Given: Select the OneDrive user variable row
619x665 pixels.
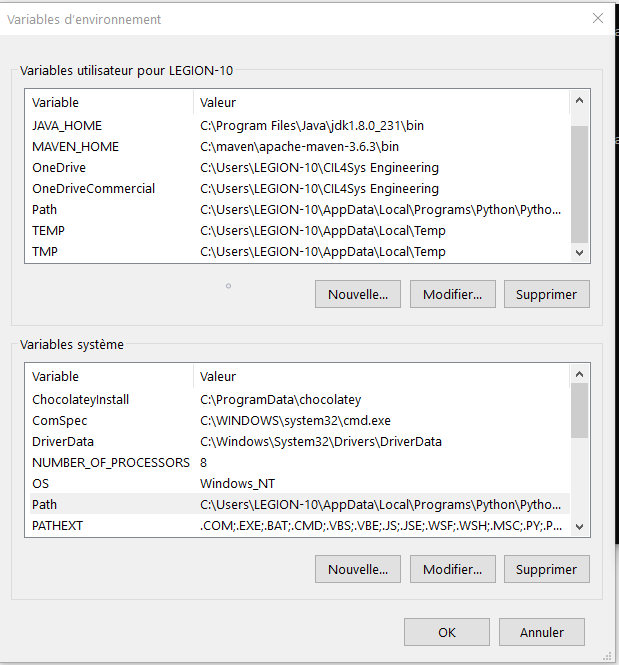Looking at the screenshot, I should (x=299, y=168).
